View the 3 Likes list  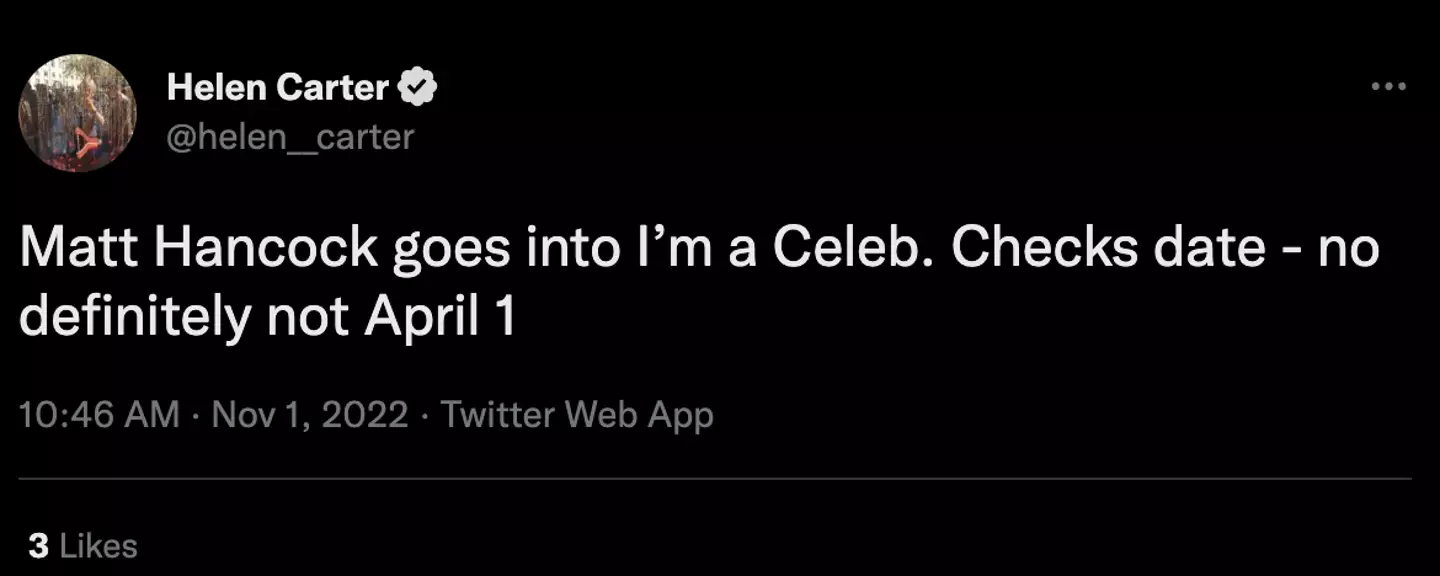83,546
